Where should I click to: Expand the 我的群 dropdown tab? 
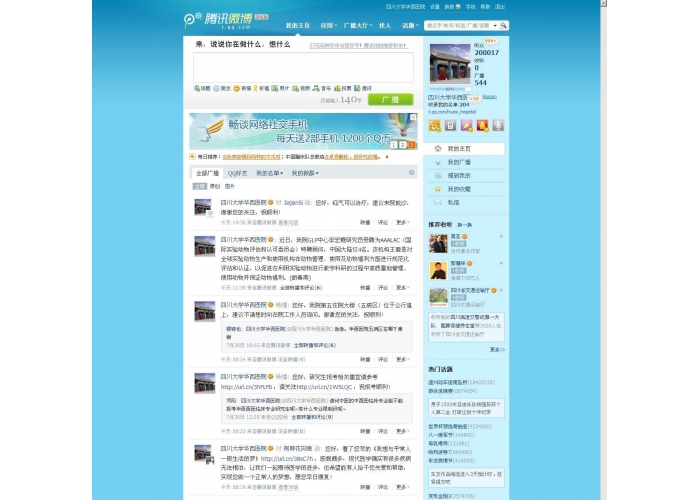pos(305,173)
